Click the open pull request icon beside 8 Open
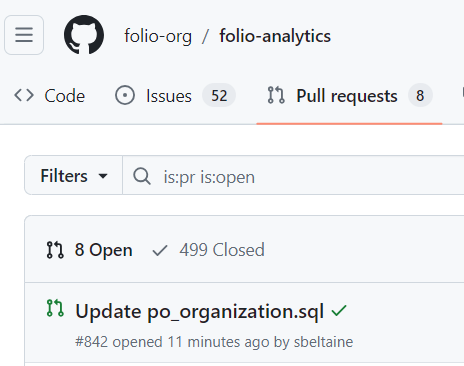Viewport: 464px width, 366px height. point(55,250)
